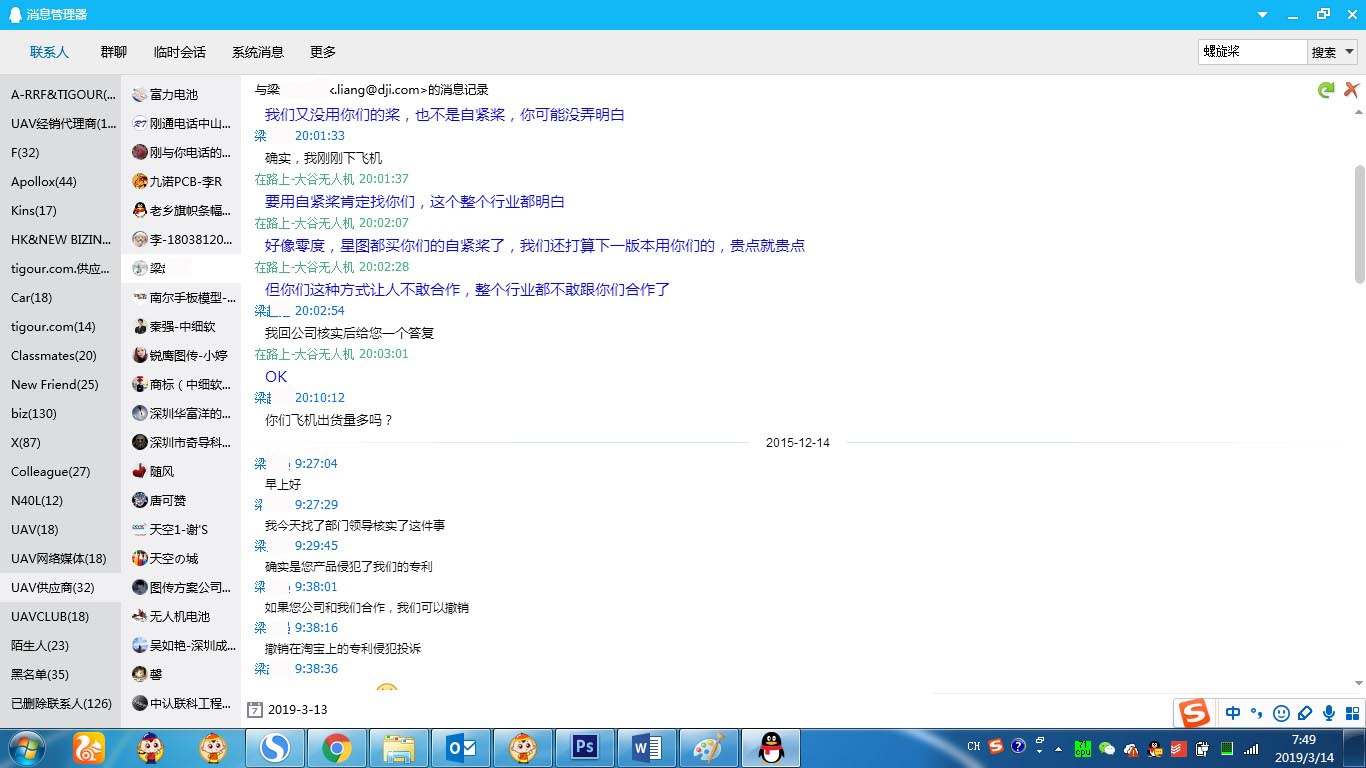This screenshot has width=1366, height=768.
Task: Click the red Todoist tray icon
Action: pos(1178,748)
